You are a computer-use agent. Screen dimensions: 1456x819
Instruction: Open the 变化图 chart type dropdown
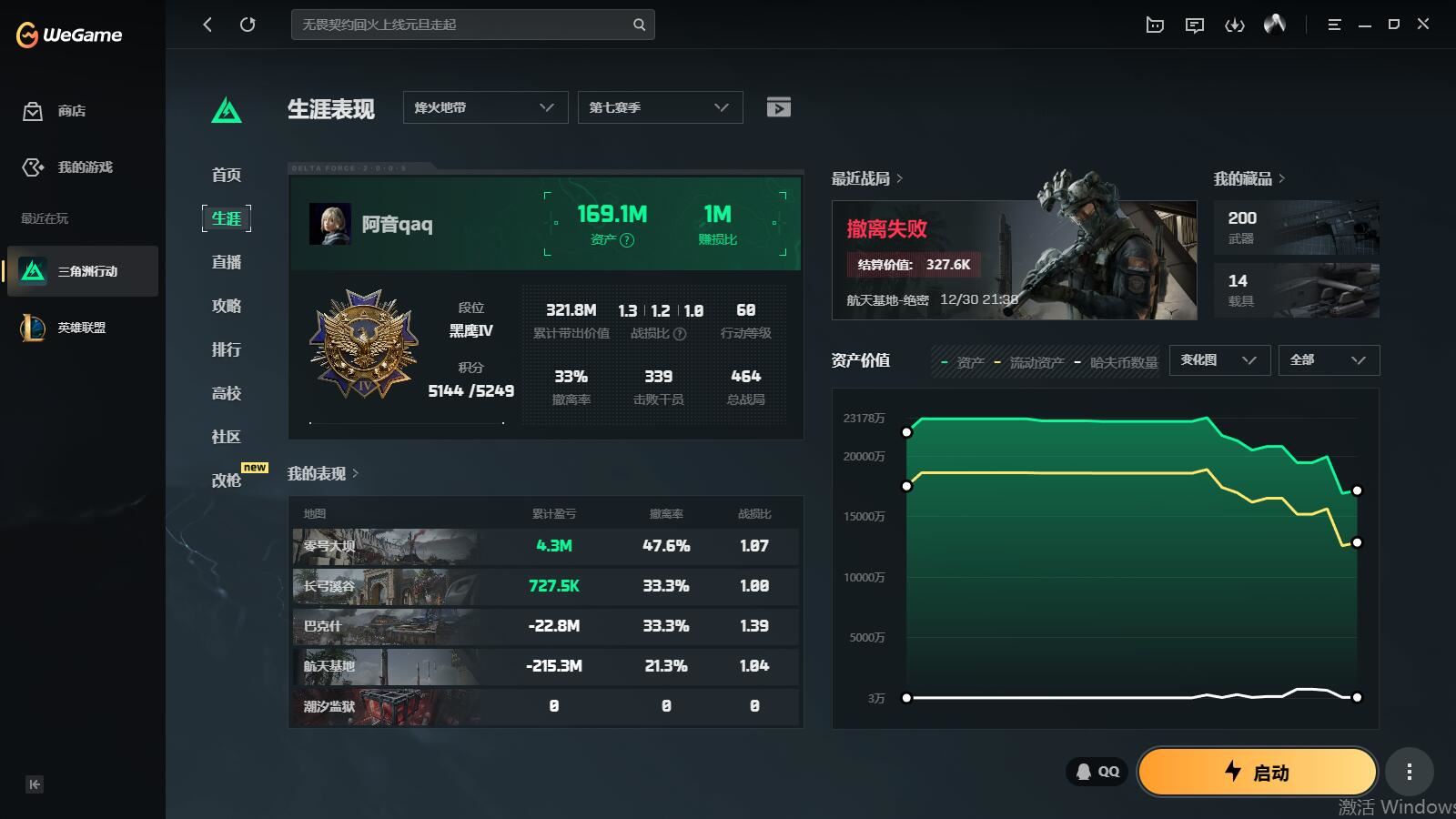click(x=1218, y=360)
